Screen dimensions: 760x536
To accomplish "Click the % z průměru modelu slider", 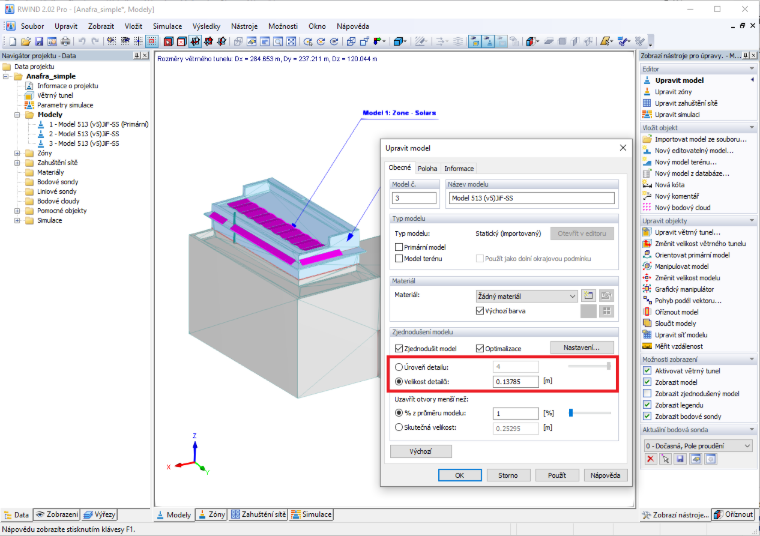I will (590, 413).
